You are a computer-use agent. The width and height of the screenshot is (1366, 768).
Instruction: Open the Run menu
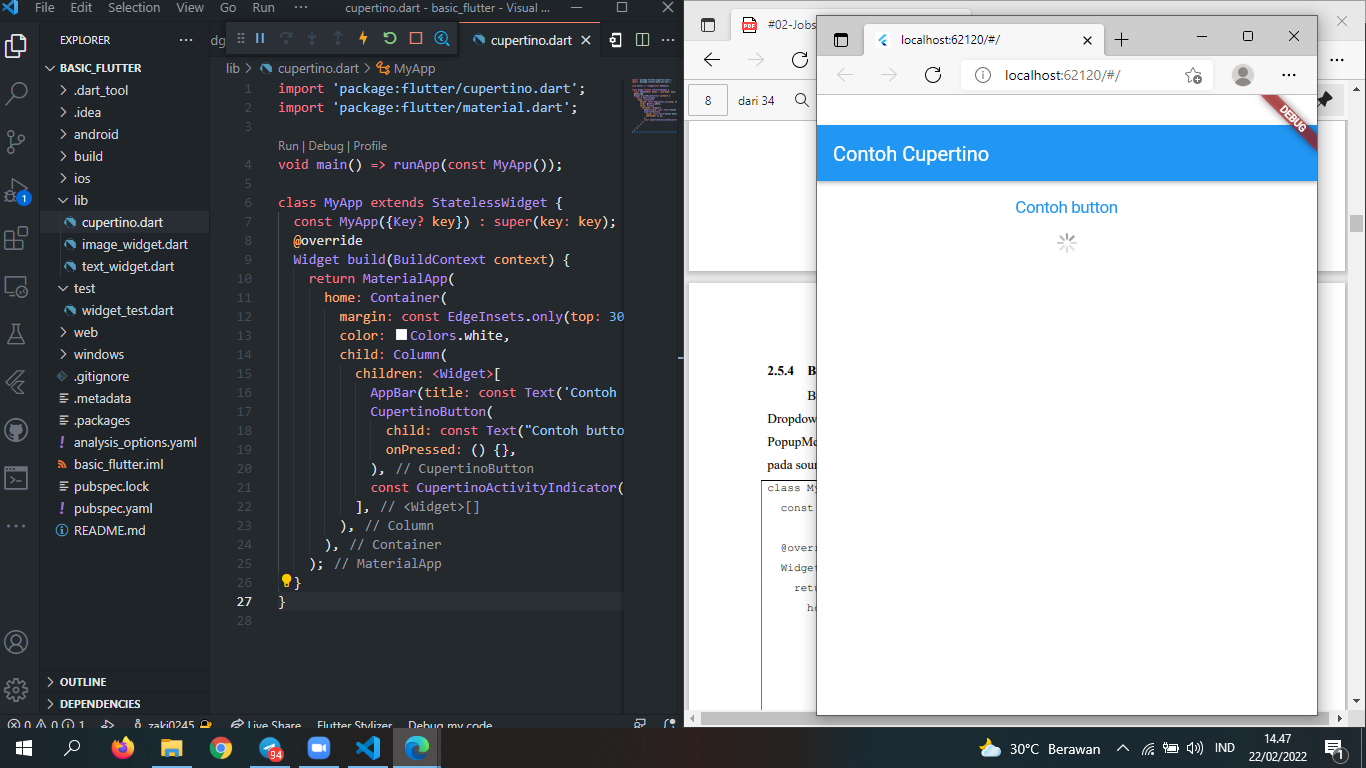pyautogui.click(x=262, y=8)
